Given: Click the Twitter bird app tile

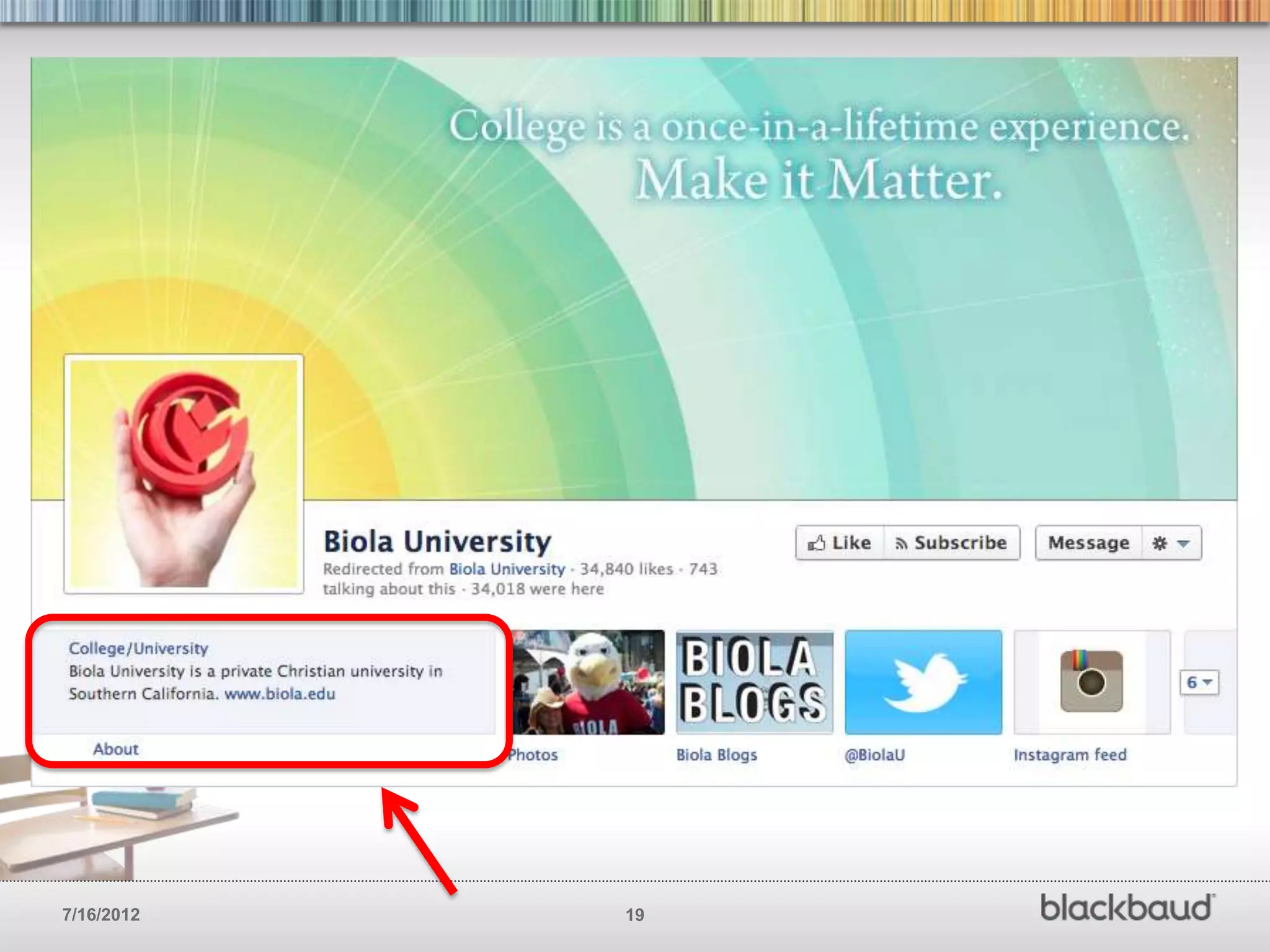Looking at the screenshot, I should coord(923,682).
